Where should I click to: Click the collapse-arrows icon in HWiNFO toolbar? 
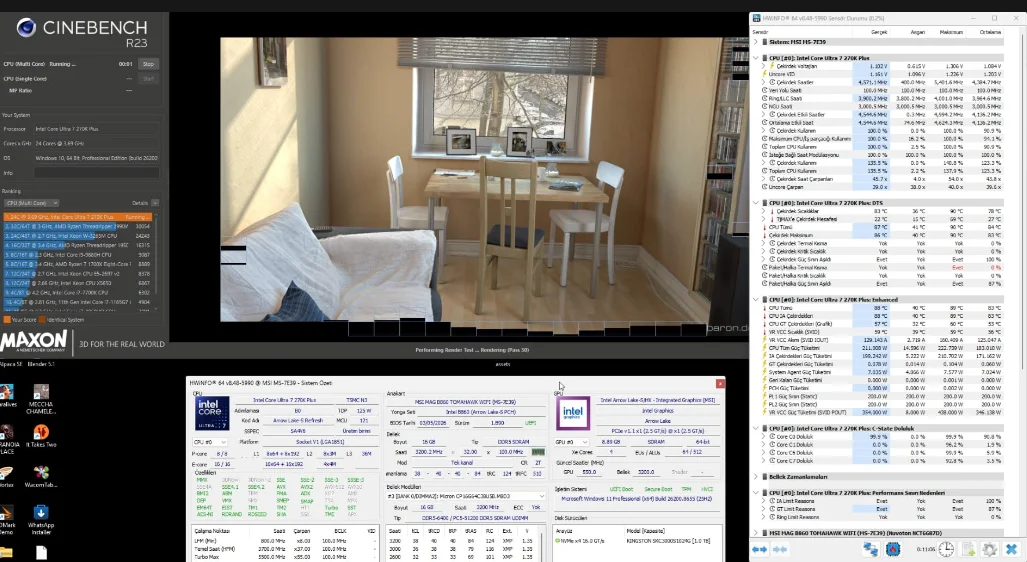click(780, 549)
